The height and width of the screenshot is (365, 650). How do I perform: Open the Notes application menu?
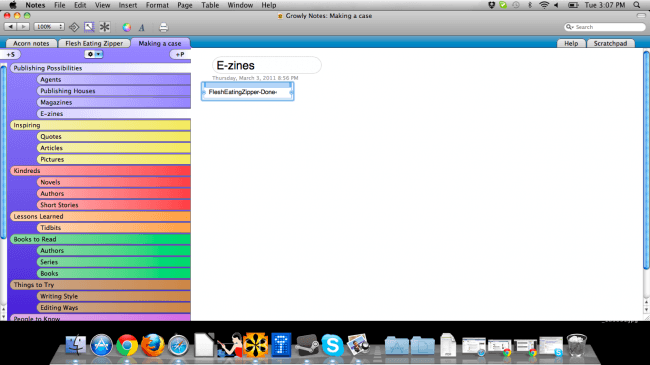pos(35,5)
